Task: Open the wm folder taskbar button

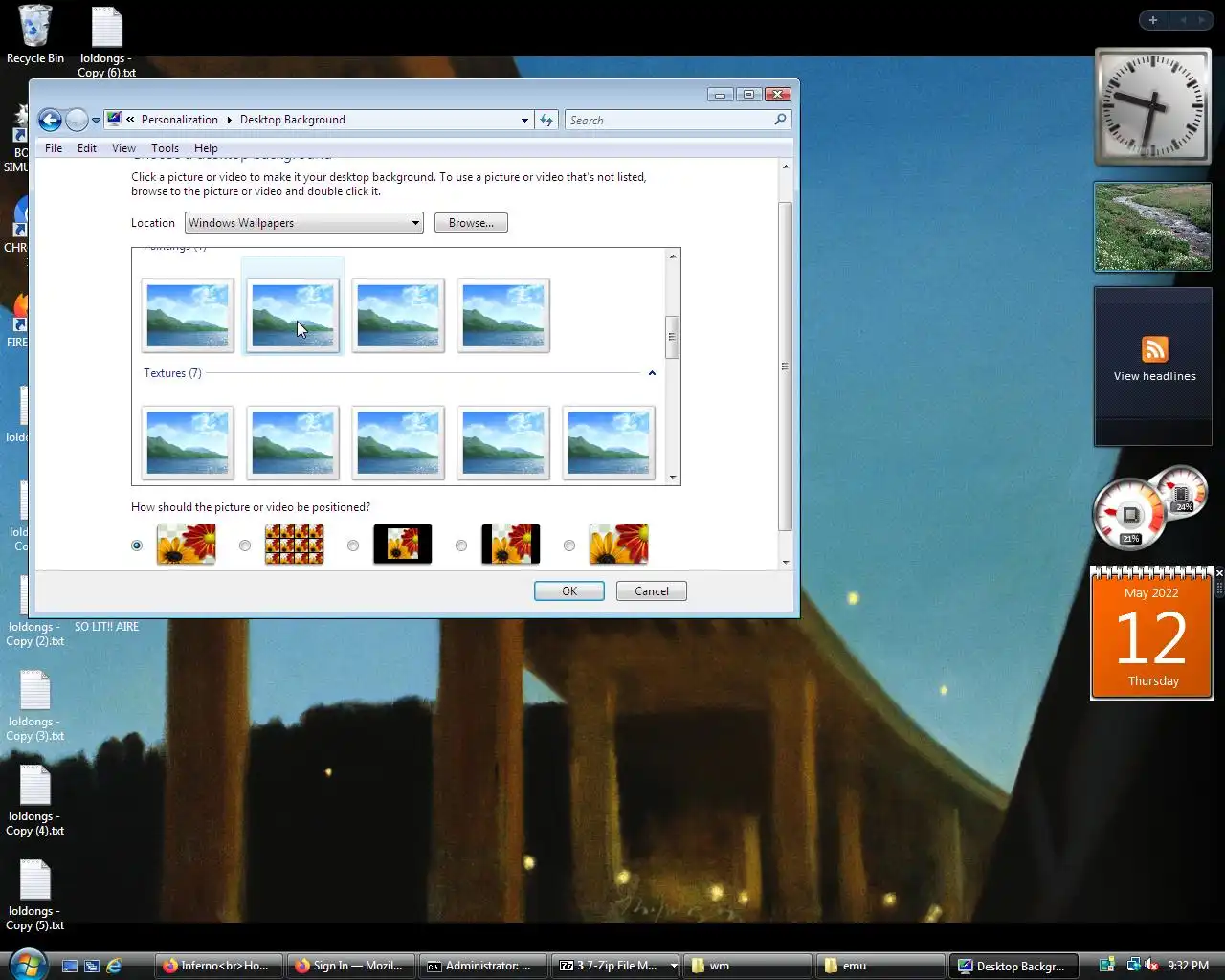Action: [x=746, y=966]
